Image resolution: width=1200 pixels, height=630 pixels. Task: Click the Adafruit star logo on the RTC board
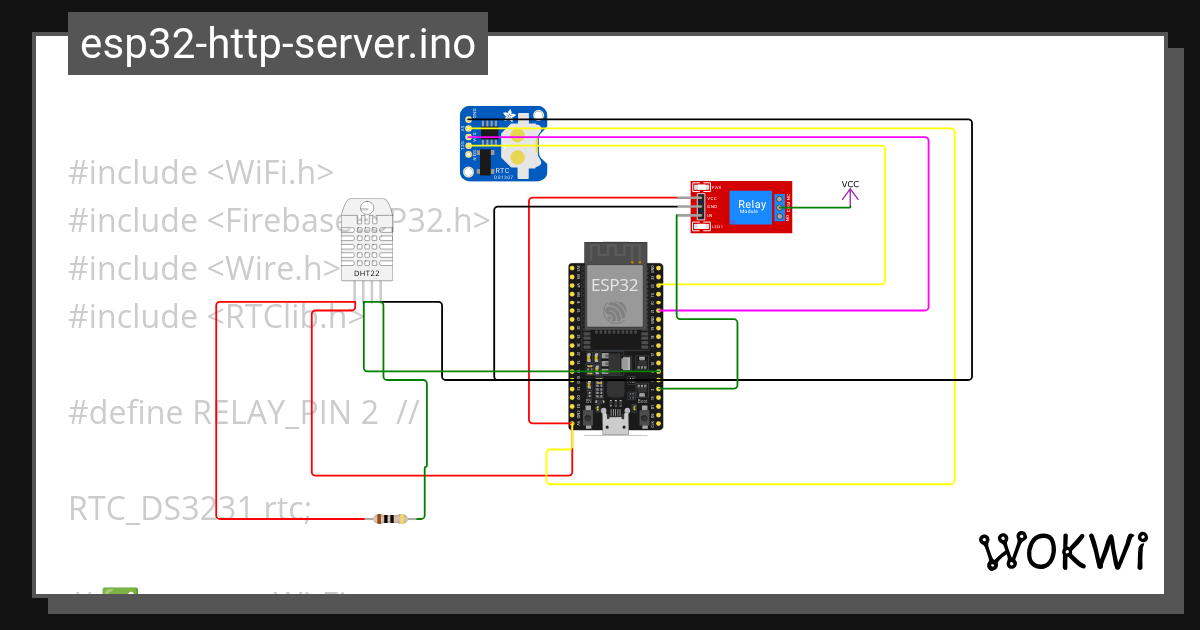(x=509, y=113)
